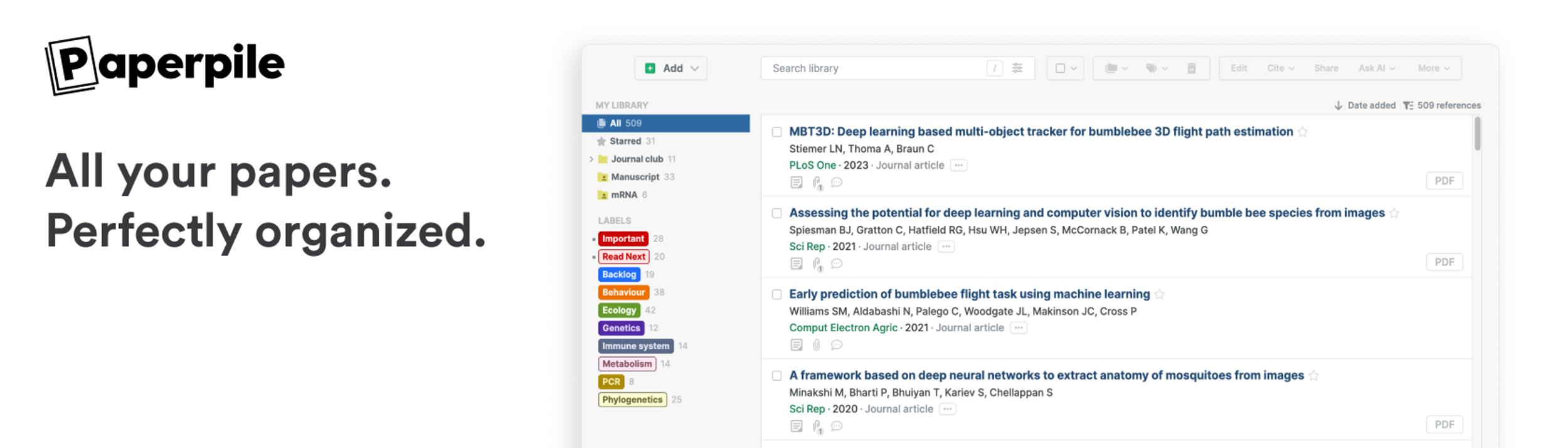Expand the Journal club folder
Image resolution: width=1568 pixels, height=448 pixels.
pyautogui.click(x=591, y=159)
